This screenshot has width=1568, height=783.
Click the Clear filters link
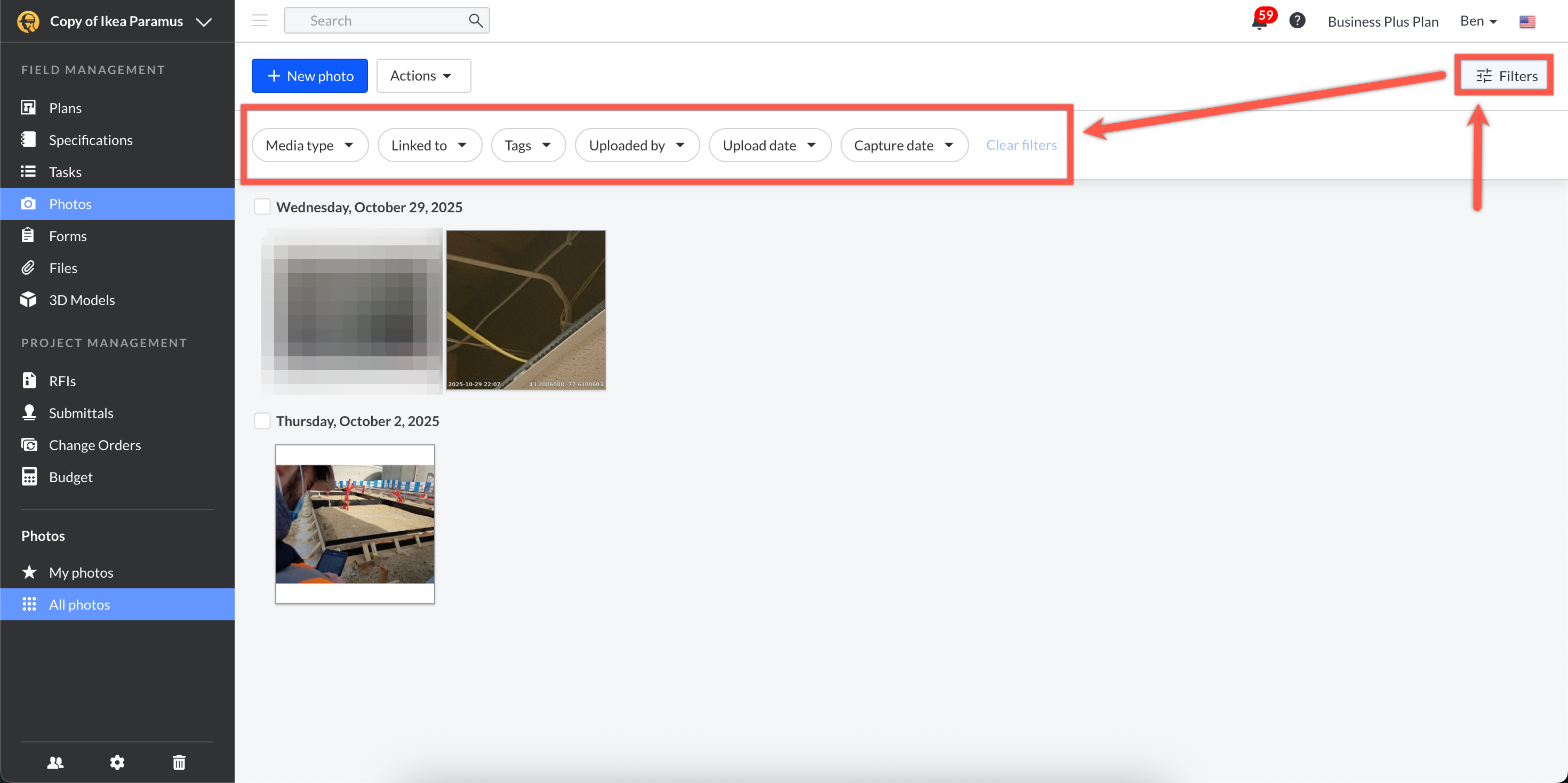point(1021,145)
